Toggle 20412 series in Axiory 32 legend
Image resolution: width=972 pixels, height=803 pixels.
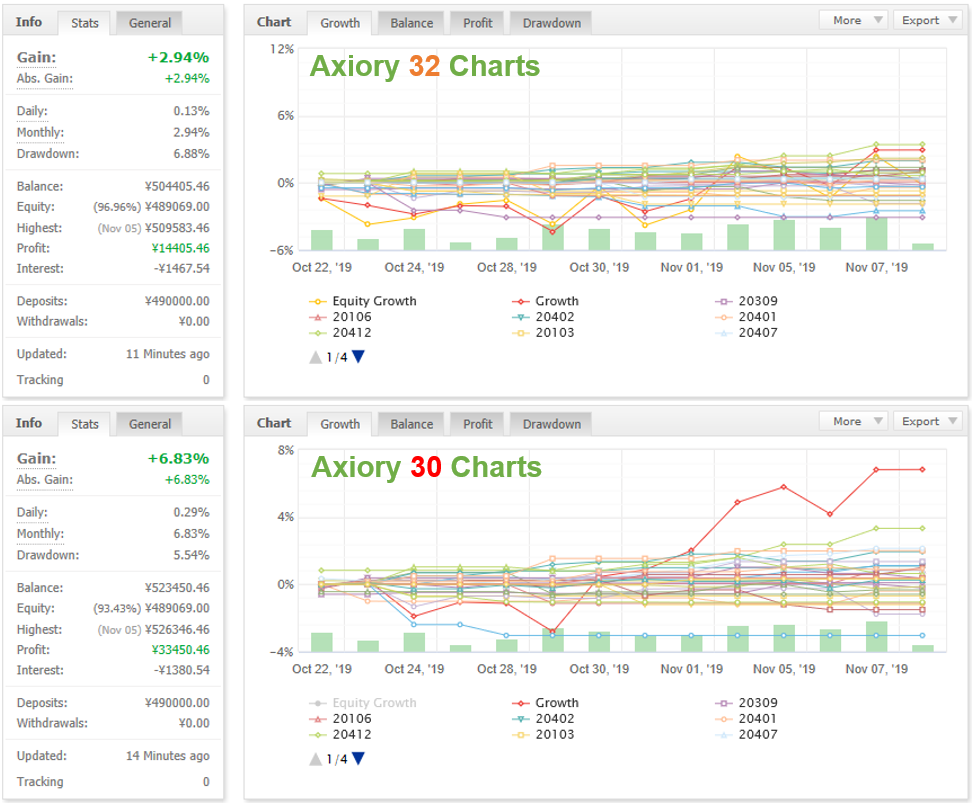(340, 333)
